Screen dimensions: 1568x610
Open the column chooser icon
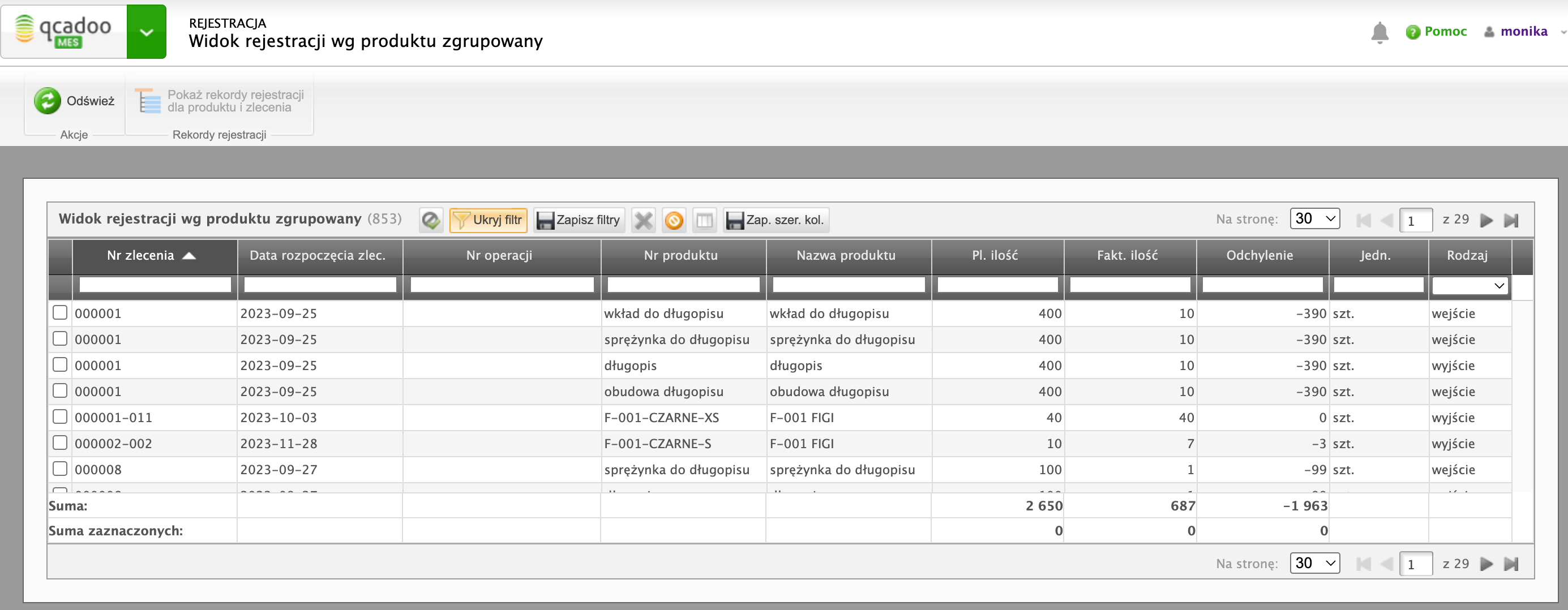point(704,220)
